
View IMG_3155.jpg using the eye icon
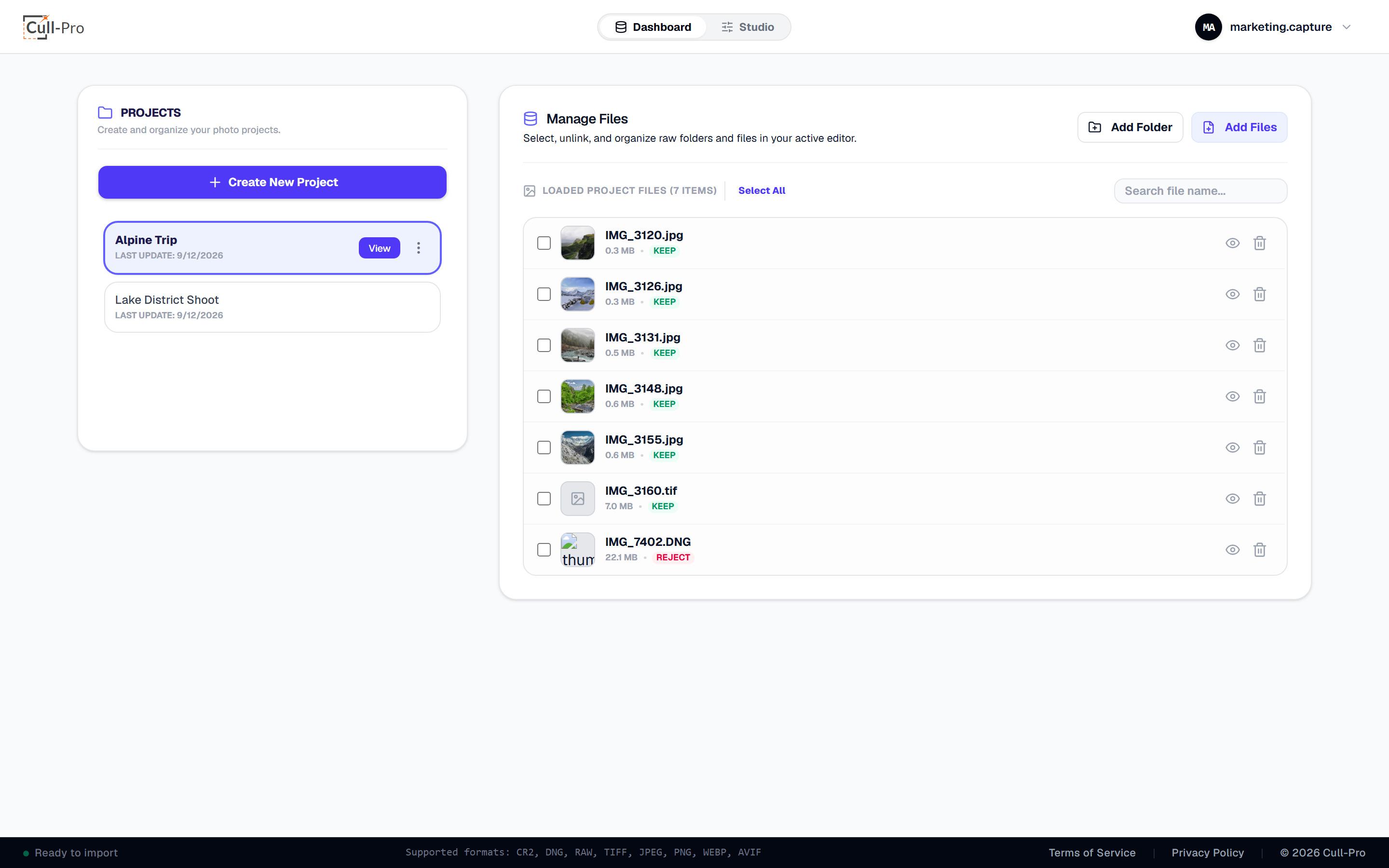[1232, 447]
